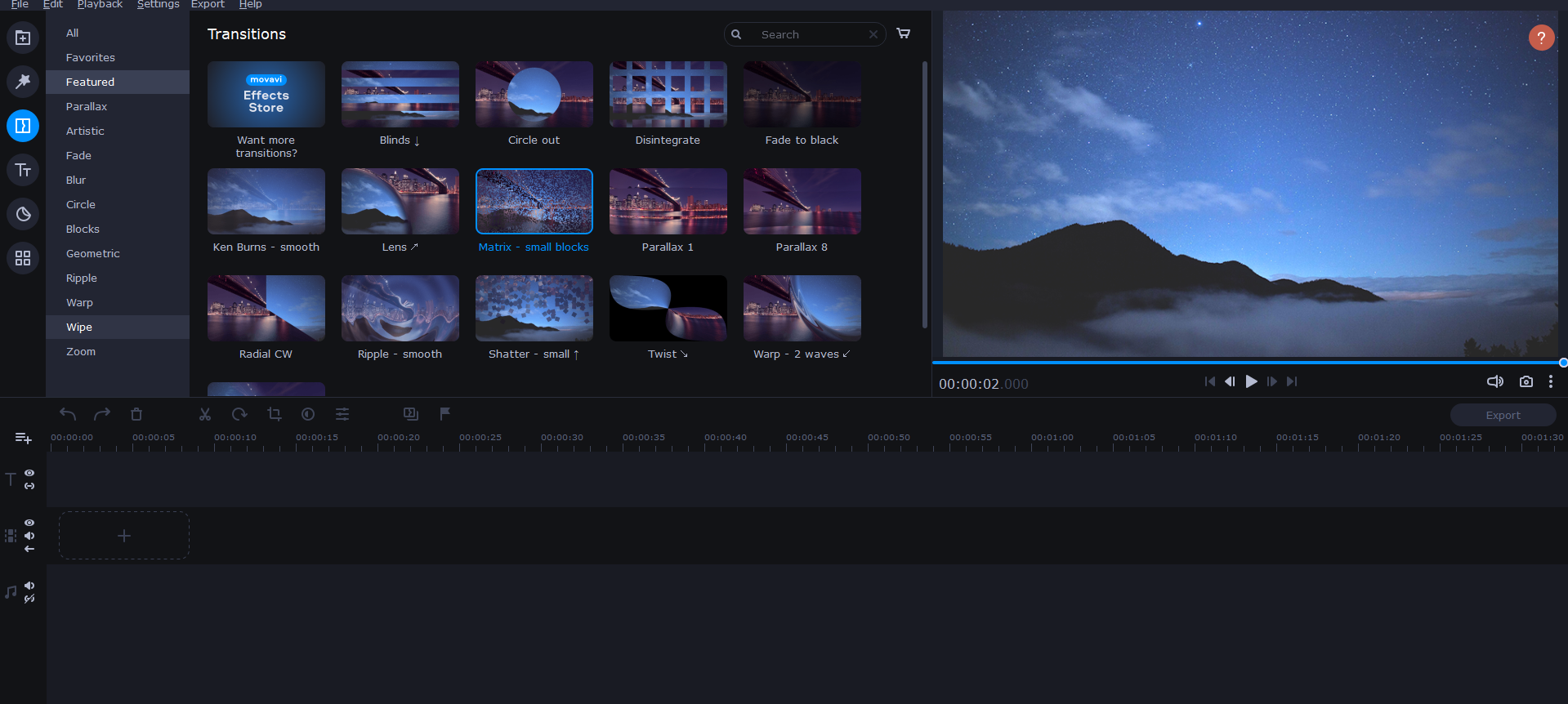Mute the video track speaker
The height and width of the screenshot is (704, 1568).
click(29, 536)
